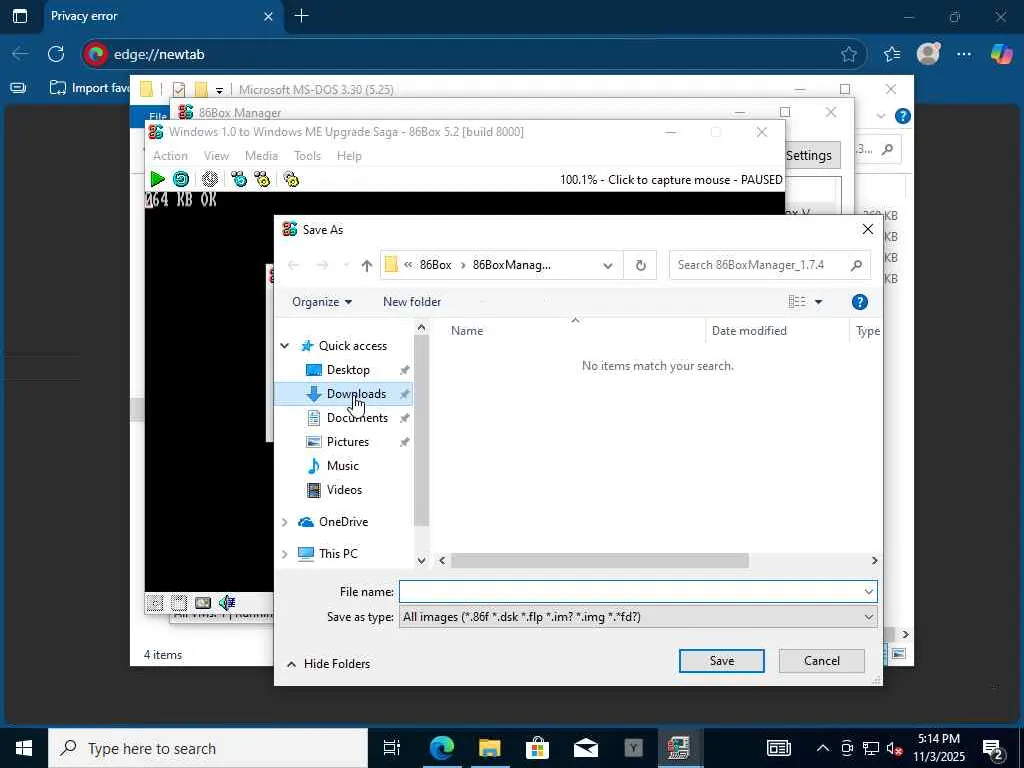The width and height of the screenshot is (1024, 768).
Task: Open Edge settings and more menu
Action: [963, 54]
